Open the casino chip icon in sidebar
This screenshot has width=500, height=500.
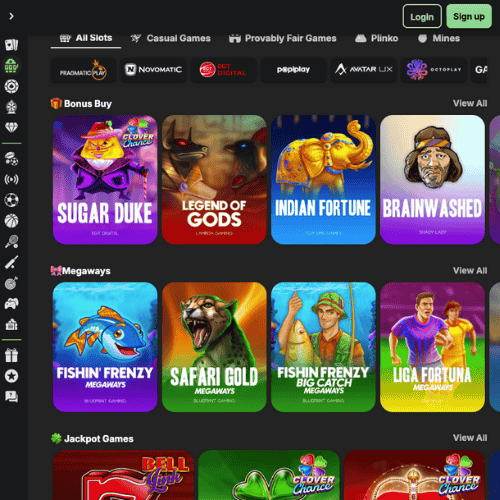tap(11, 86)
